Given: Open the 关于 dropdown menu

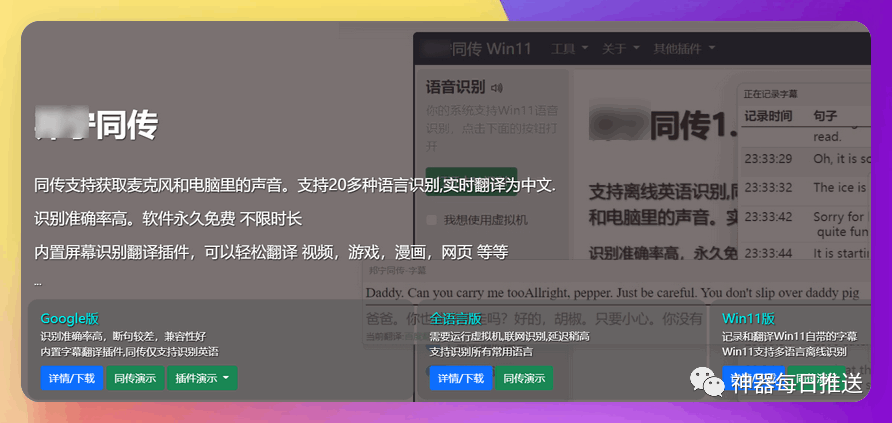Looking at the screenshot, I should point(621,49).
